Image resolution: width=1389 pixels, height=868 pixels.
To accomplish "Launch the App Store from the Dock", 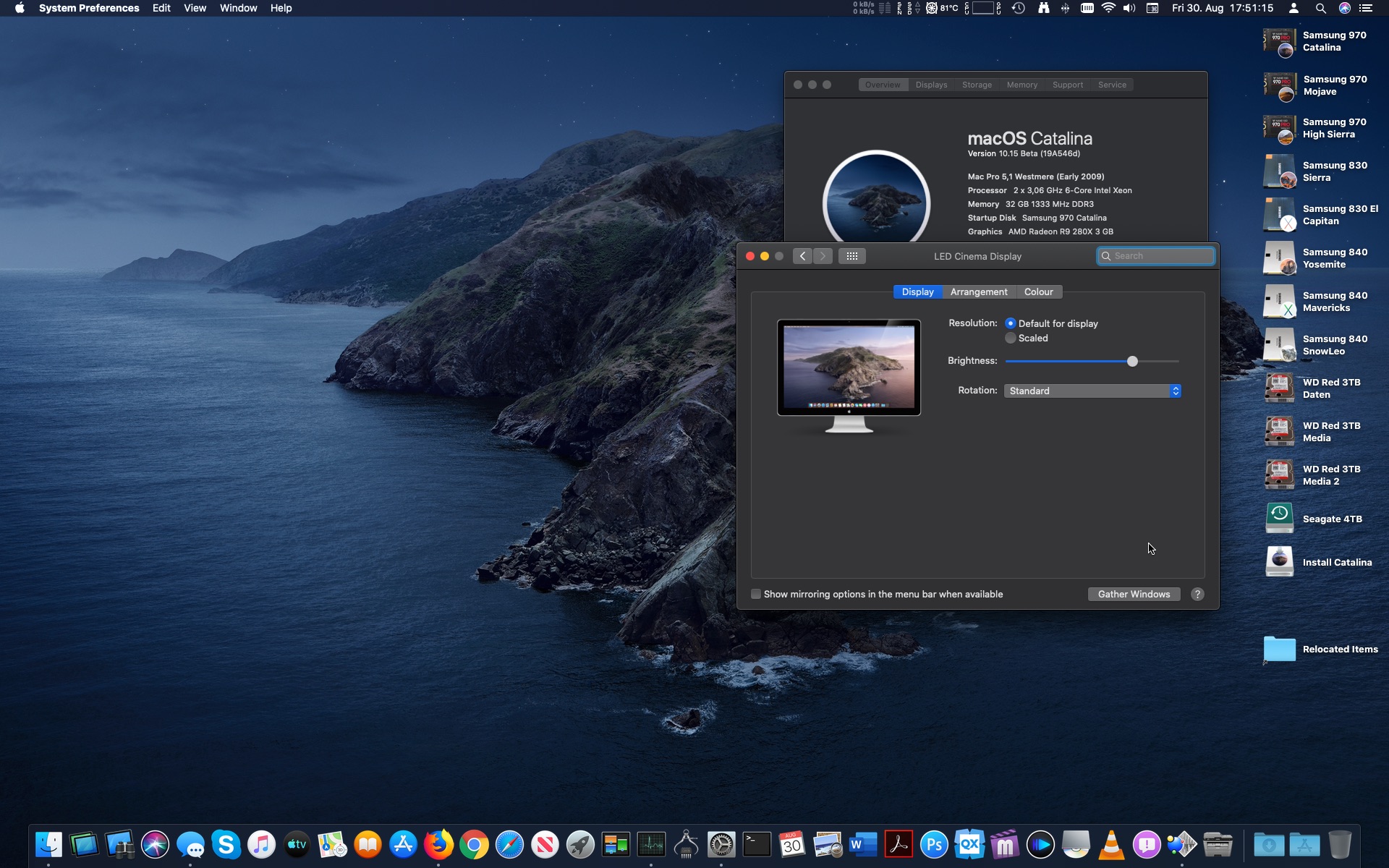I will point(403,844).
